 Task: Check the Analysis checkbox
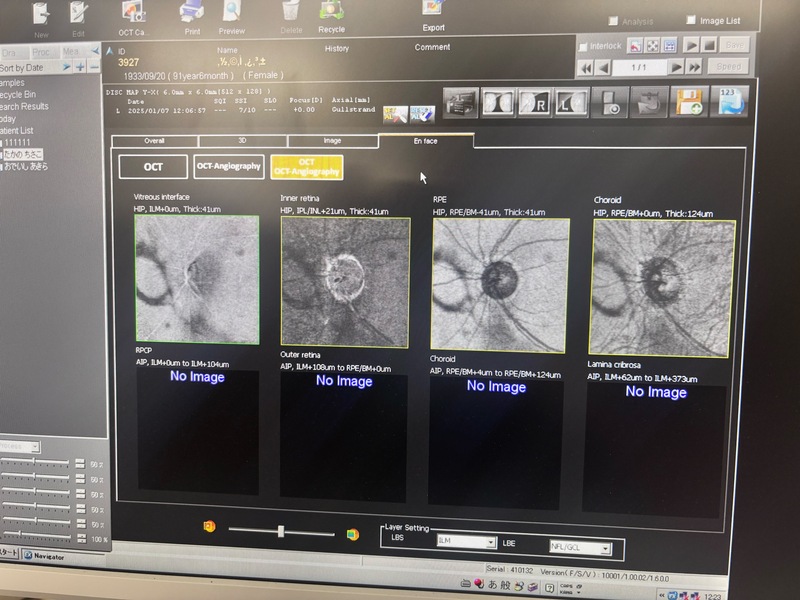(x=613, y=21)
